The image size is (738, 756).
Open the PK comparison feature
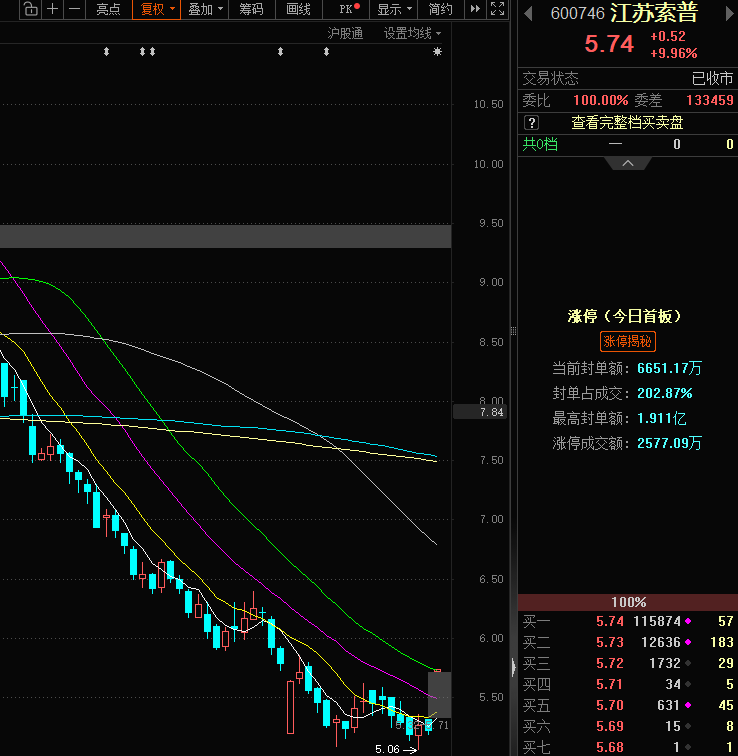point(349,9)
